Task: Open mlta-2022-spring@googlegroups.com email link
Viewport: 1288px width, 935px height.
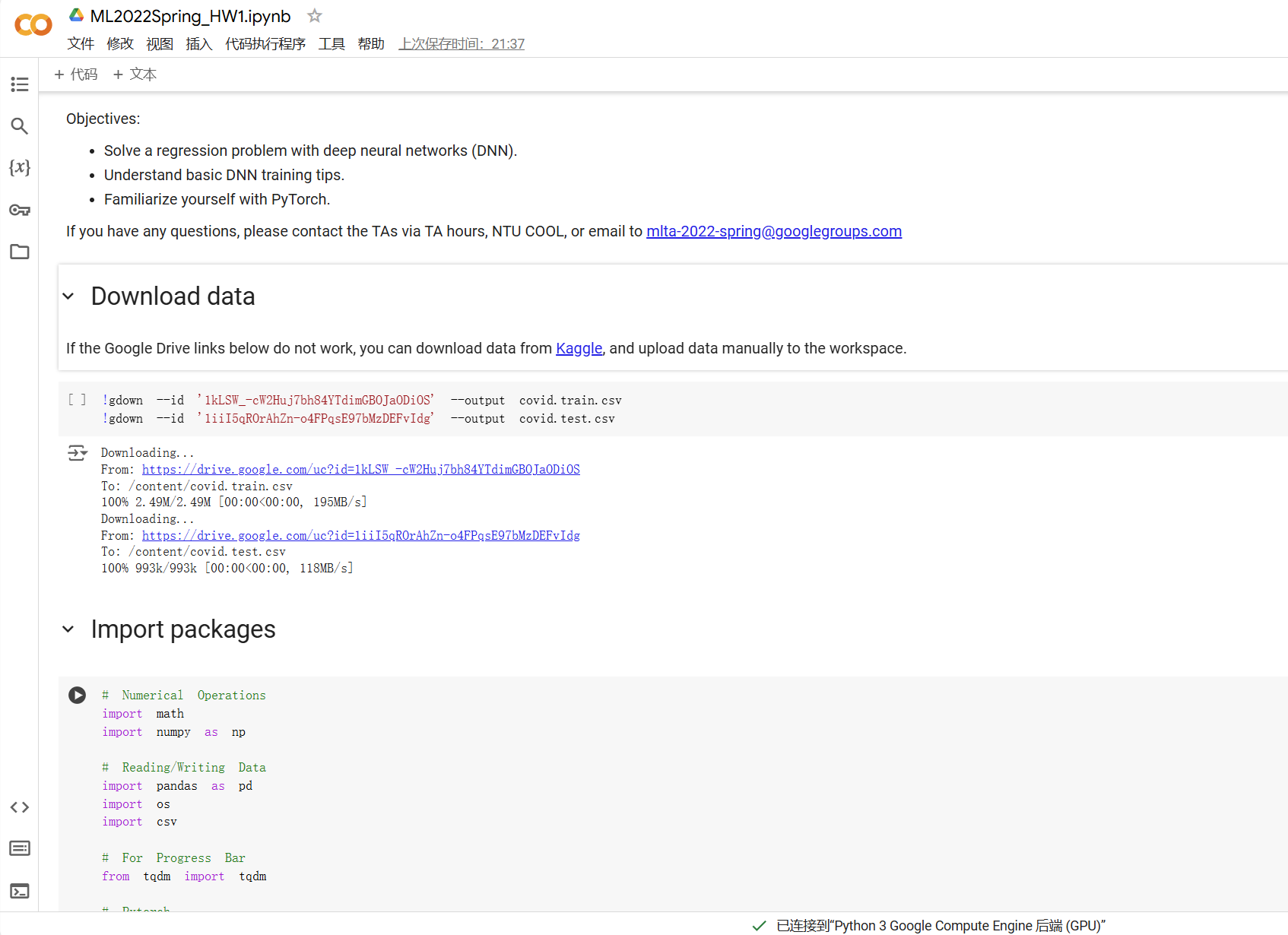Action: pos(774,231)
